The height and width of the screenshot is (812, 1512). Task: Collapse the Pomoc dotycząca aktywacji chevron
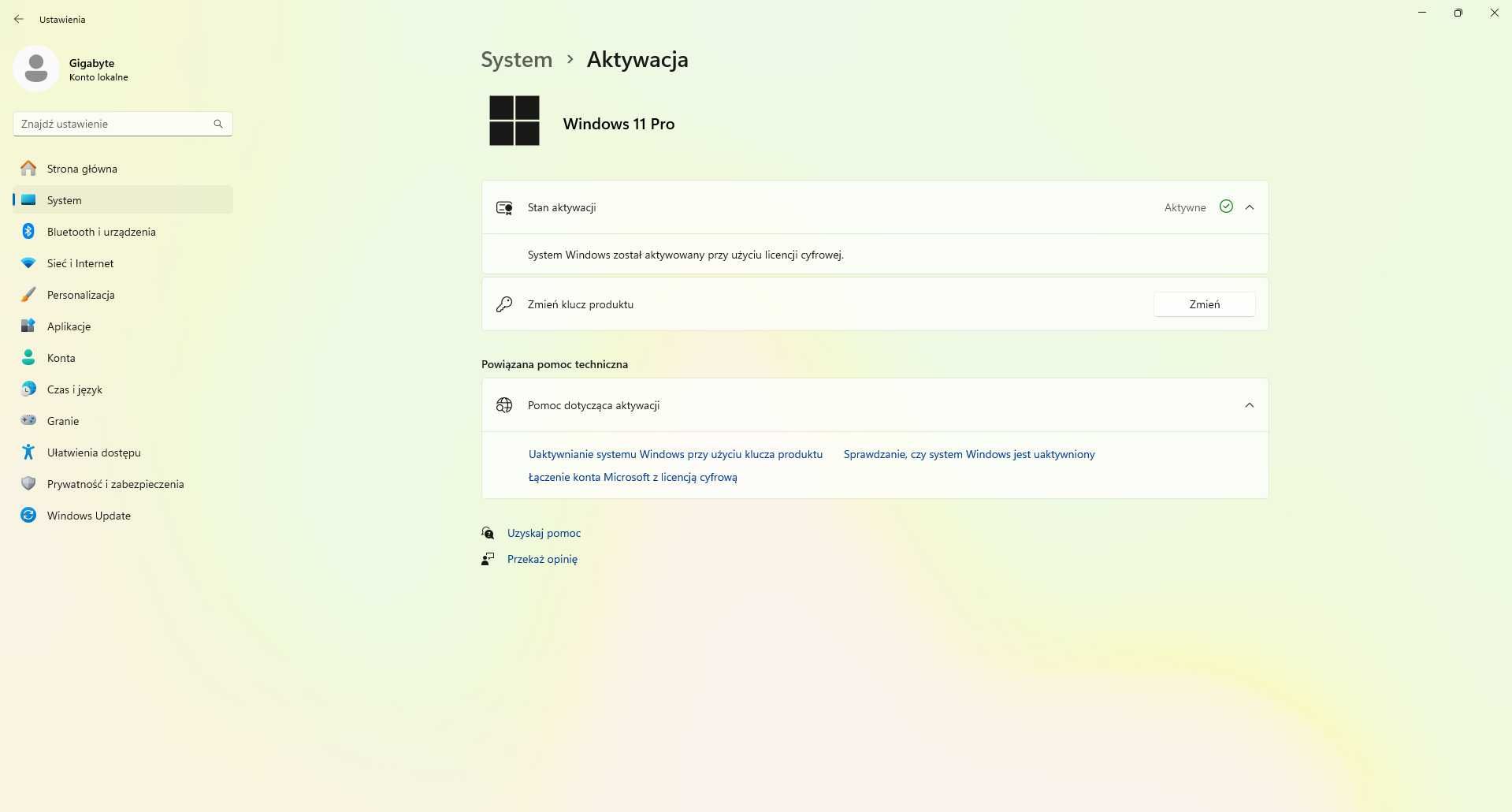pyautogui.click(x=1250, y=405)
